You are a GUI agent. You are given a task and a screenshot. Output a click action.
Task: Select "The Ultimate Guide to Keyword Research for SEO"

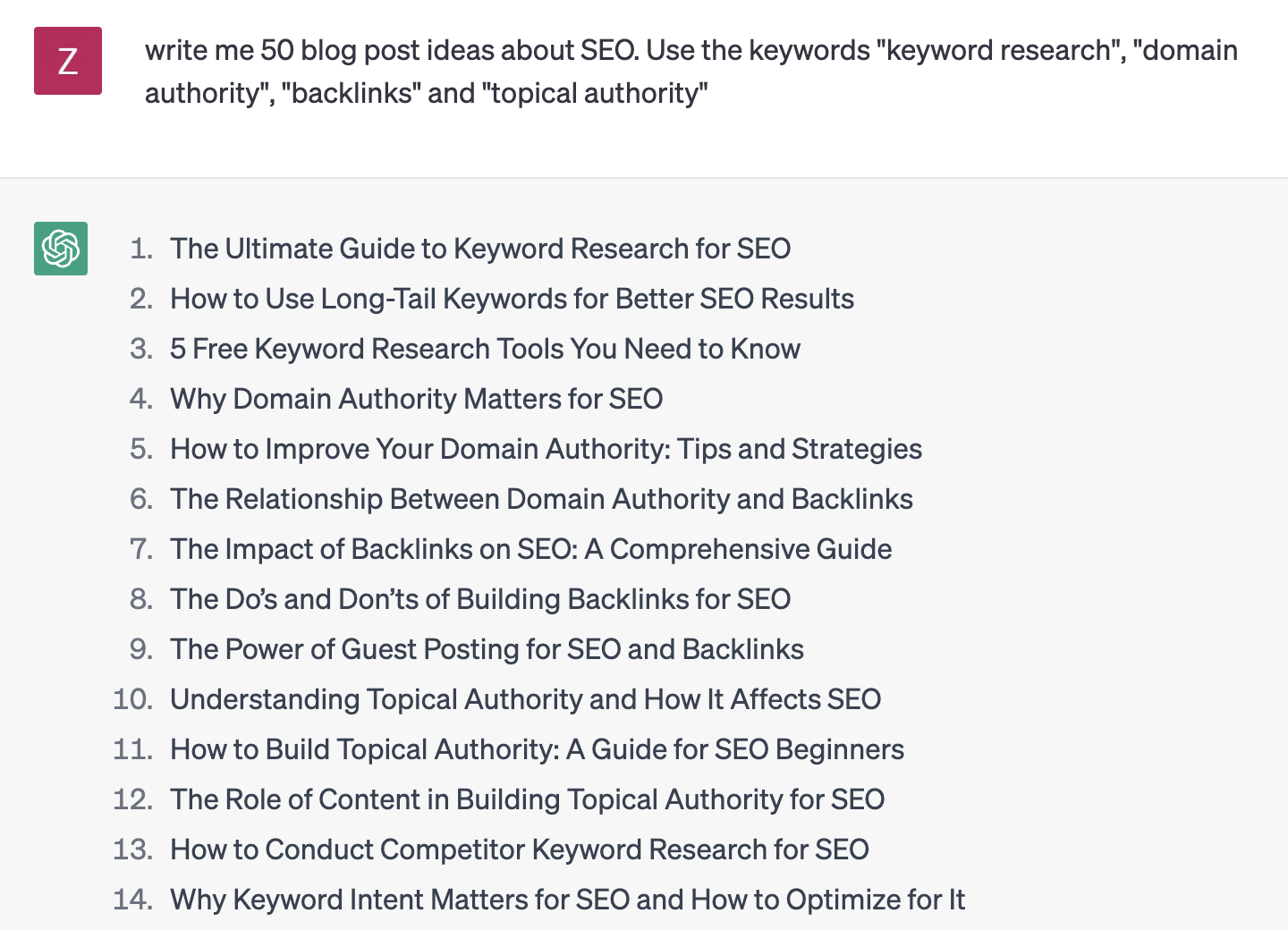(480, 249)
